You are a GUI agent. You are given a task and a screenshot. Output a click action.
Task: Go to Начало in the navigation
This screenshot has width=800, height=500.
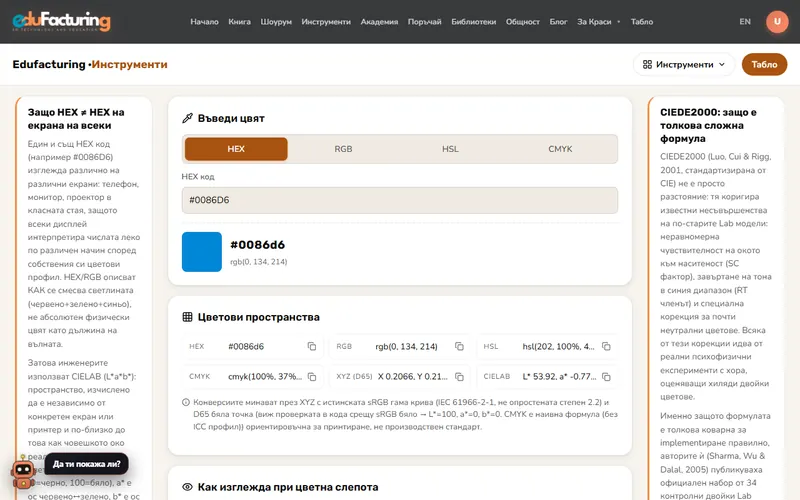click(204, 21)
